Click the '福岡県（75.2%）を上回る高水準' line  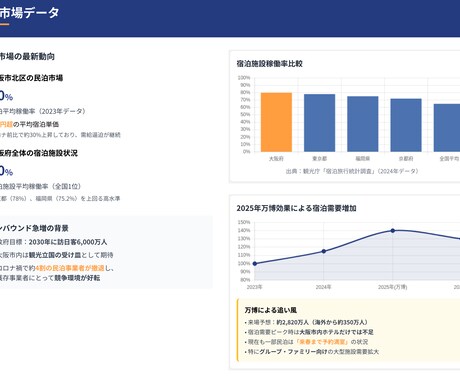pos(78,199)
